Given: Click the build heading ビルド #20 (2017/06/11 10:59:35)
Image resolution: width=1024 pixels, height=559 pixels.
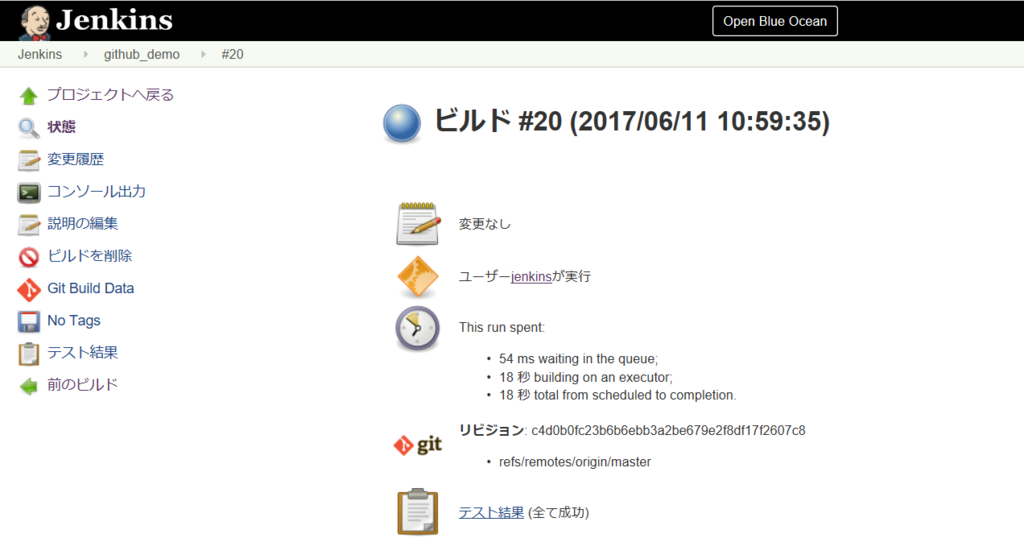Looking at the screenshot, I should [632, 121].
